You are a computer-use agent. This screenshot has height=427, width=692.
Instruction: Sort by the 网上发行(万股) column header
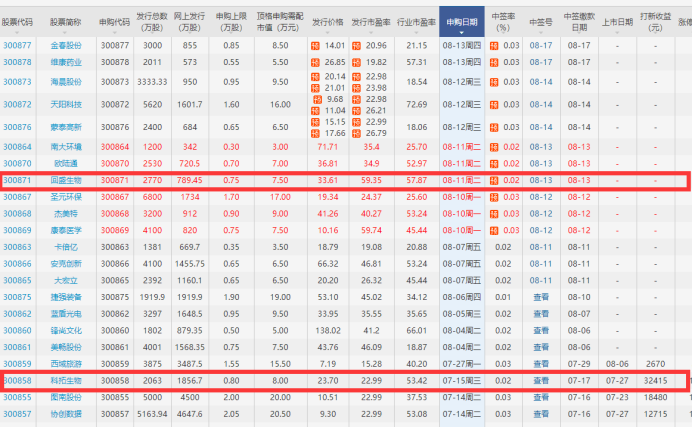pyautogui.click(x=189, y=22)
